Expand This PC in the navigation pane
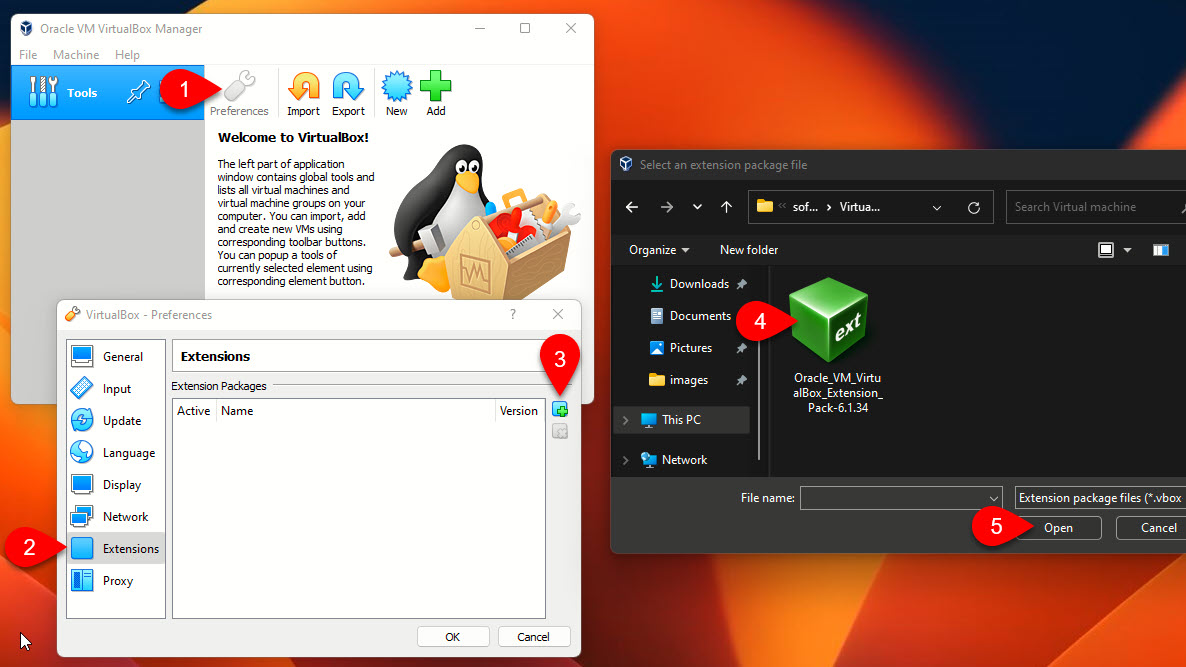This screenshot has height=667, width=1186. pyautogui.click(x=627, y=420)
